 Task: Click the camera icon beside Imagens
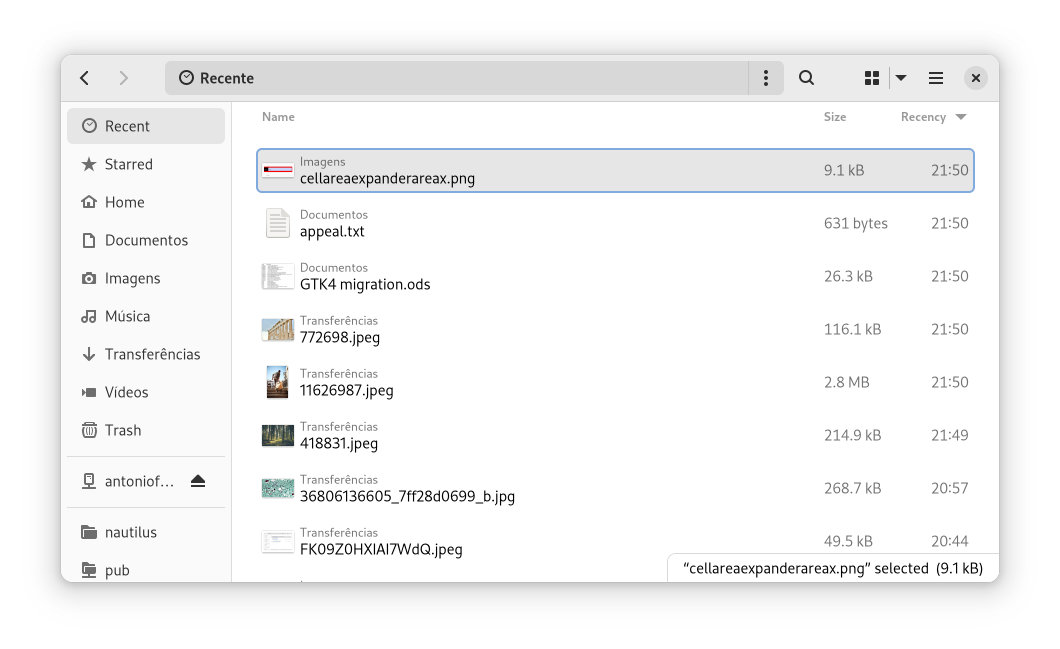point(89,279)
